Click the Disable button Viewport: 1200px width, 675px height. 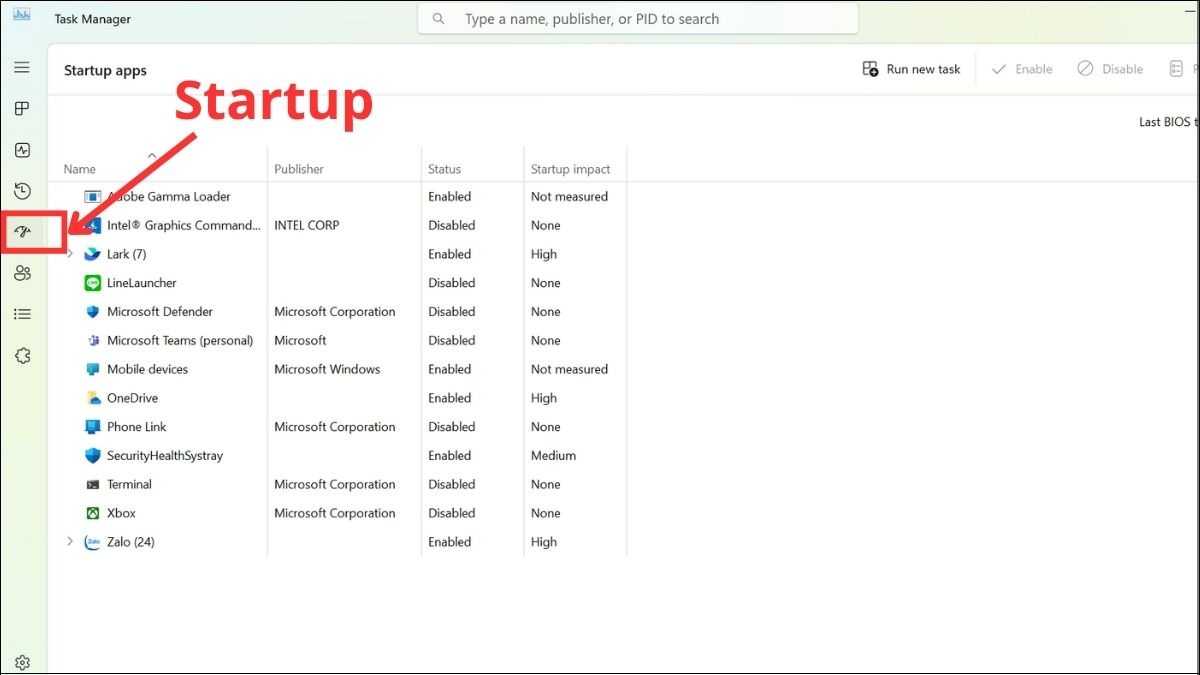[1110, 69]
